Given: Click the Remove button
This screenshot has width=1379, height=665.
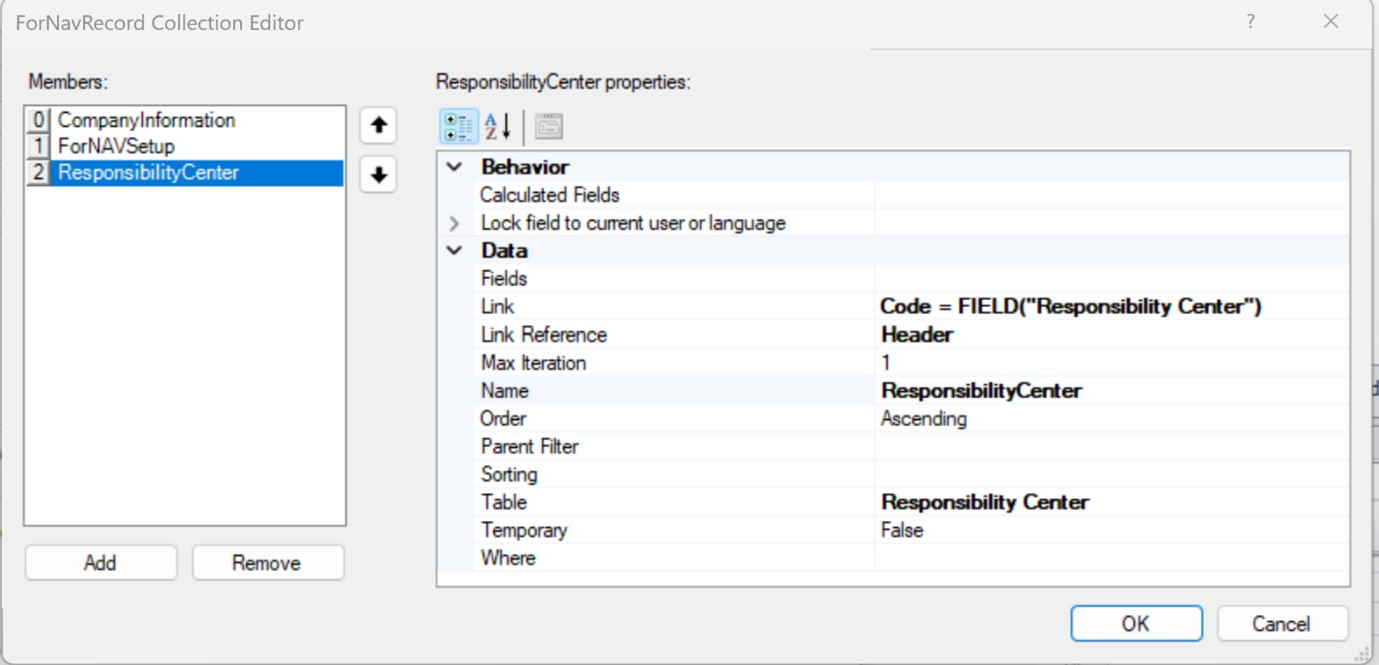Looking at the screenshot, I should [x=267, y=563].
